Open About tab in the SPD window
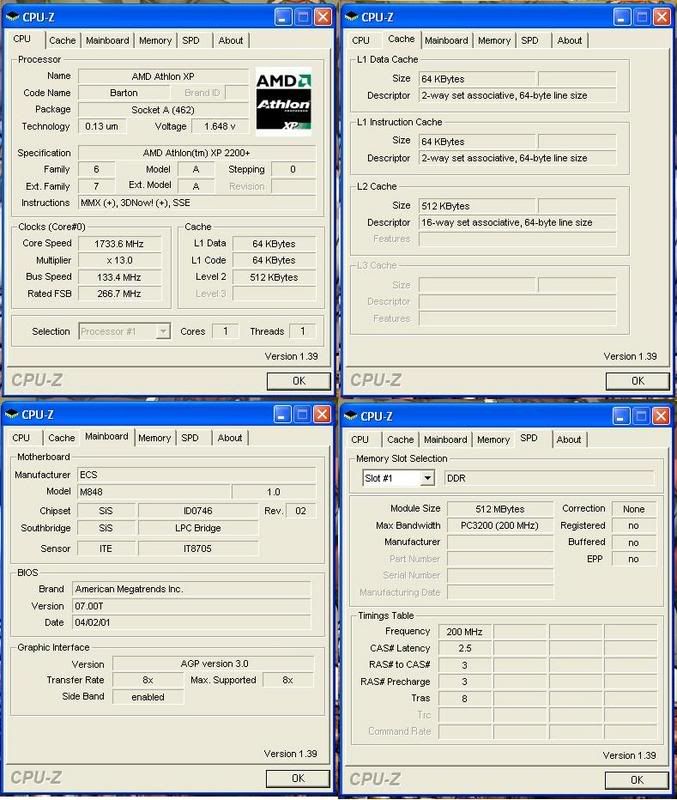 [x=568, y=439]
